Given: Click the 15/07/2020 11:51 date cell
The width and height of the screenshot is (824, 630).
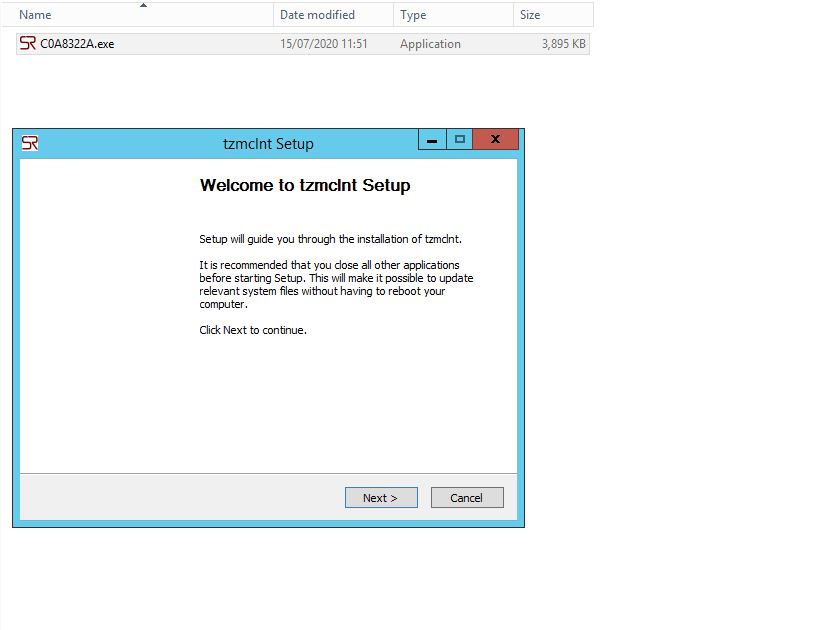Looking at the screenshot, I should click(x=324, y=44).
